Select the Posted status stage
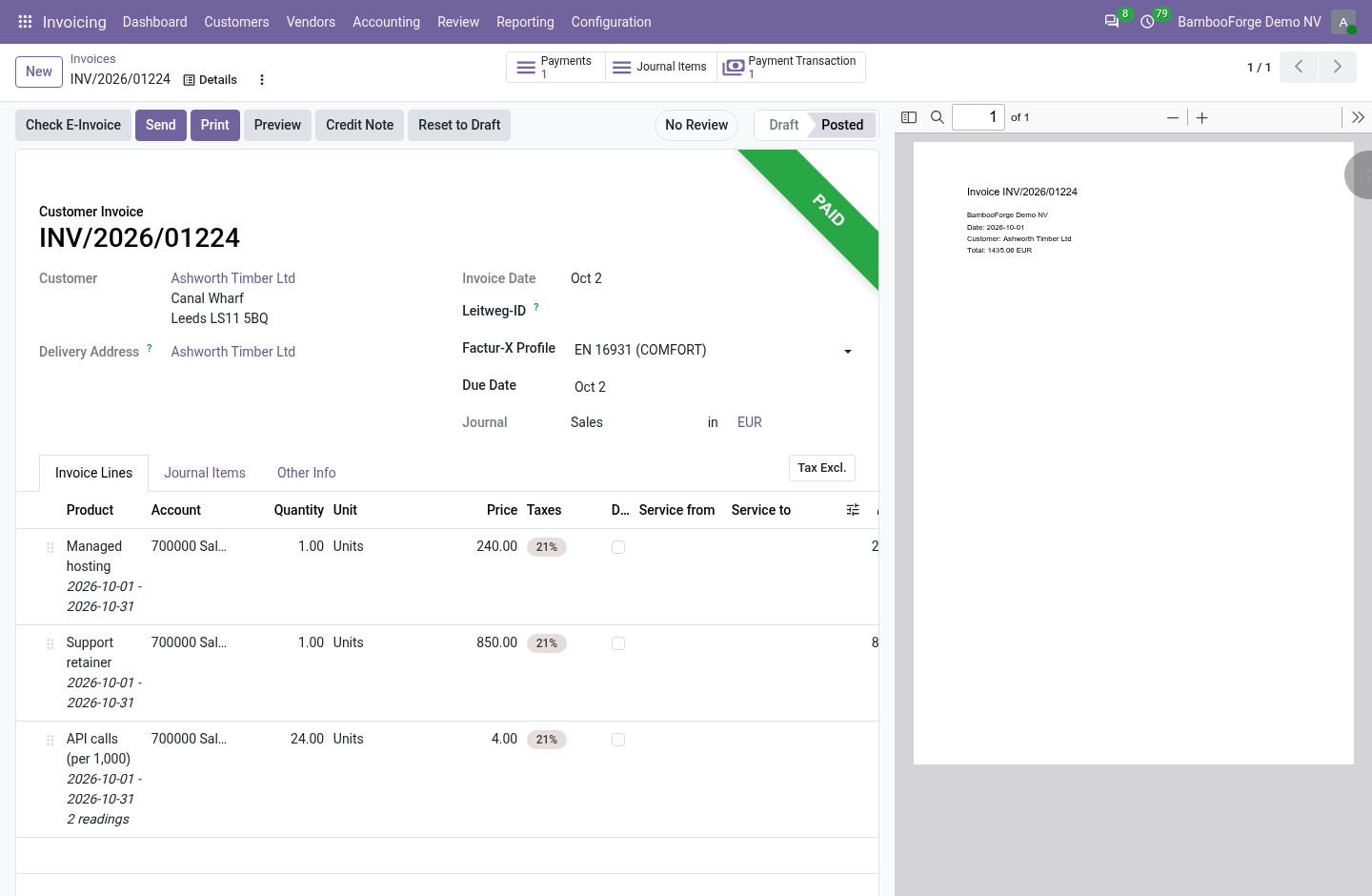The image size is (1372, 896). coord(842,125)
